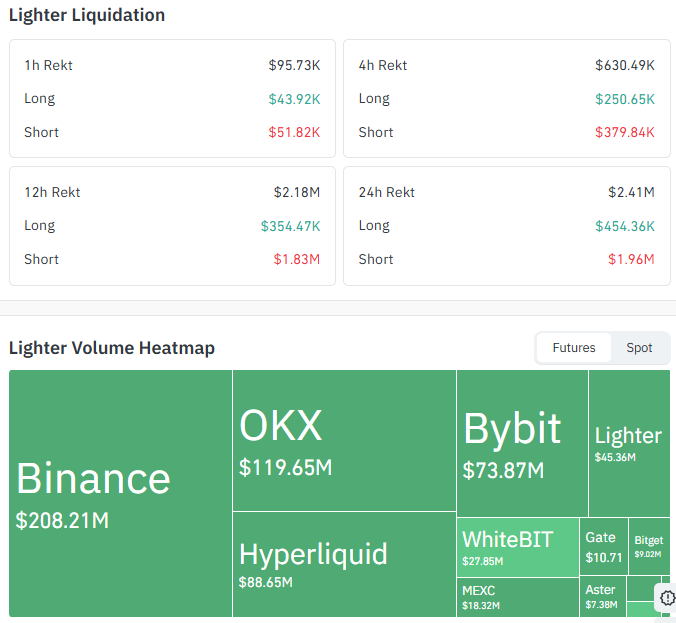Viewport: 676px width, 623px height.
Task: Click 4h long value $250.65K
Action: [x=625, y=99]
